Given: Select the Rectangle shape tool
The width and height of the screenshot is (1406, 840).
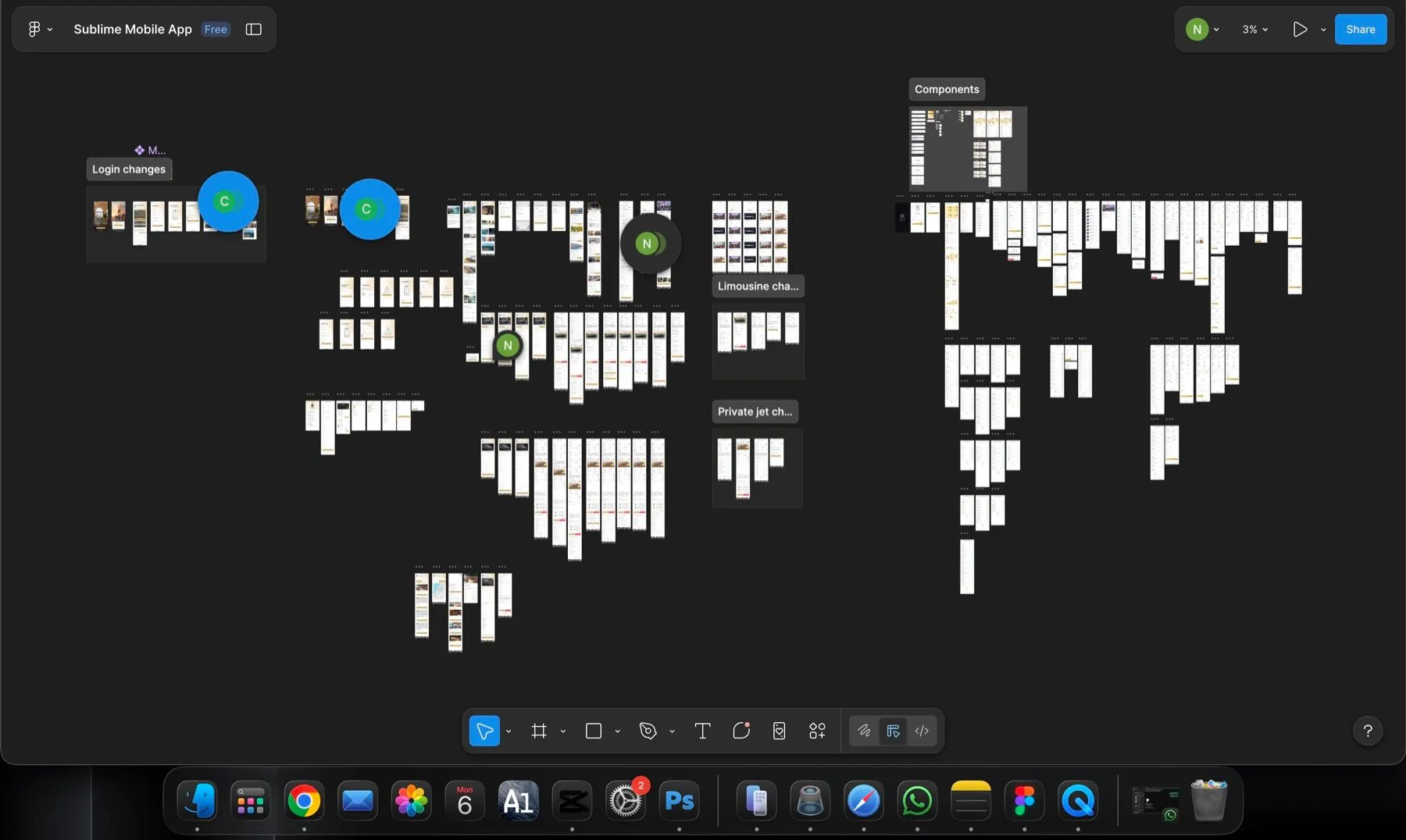Looking at the screenshot, I should click(x=594, y=731).
